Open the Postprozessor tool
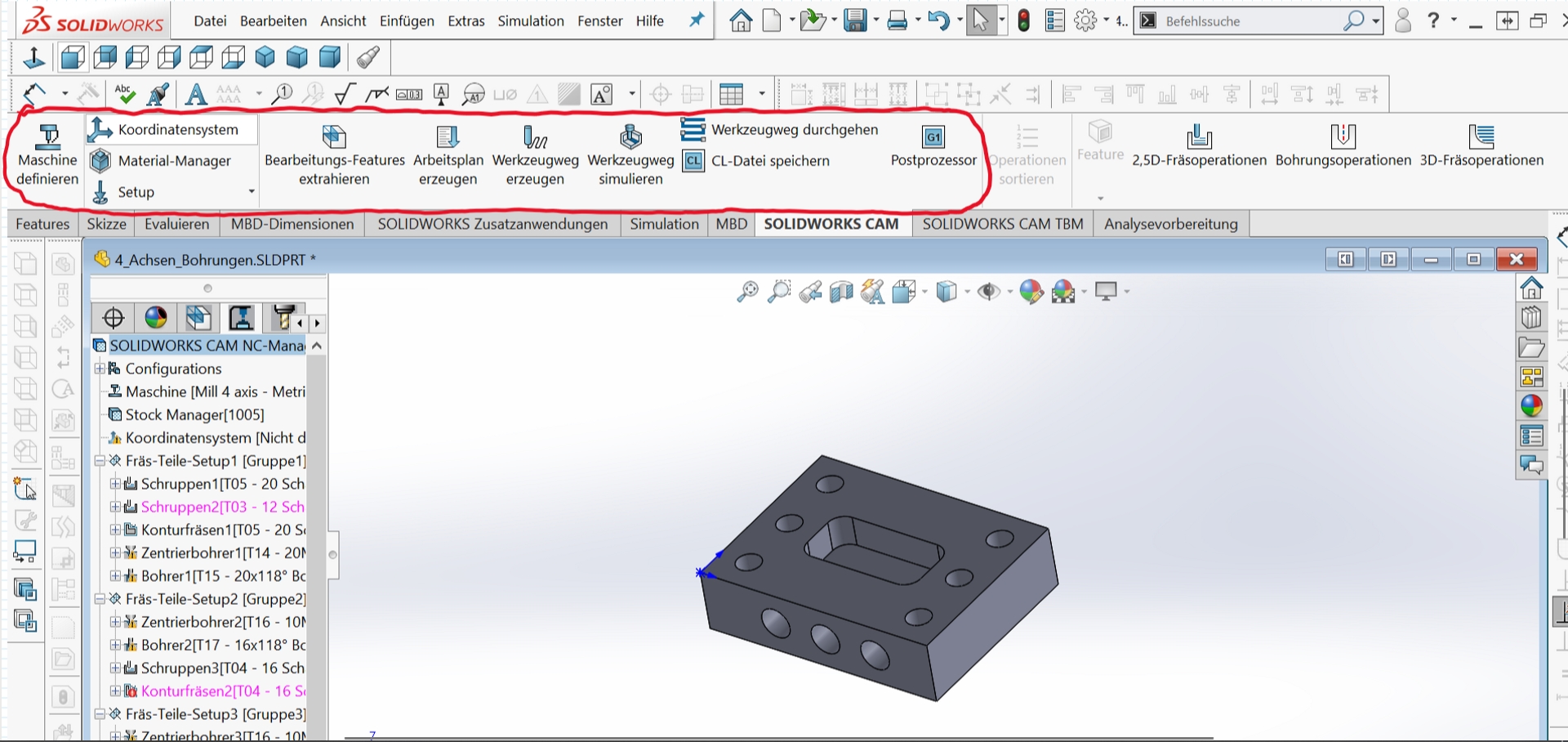 pos(933,137)
